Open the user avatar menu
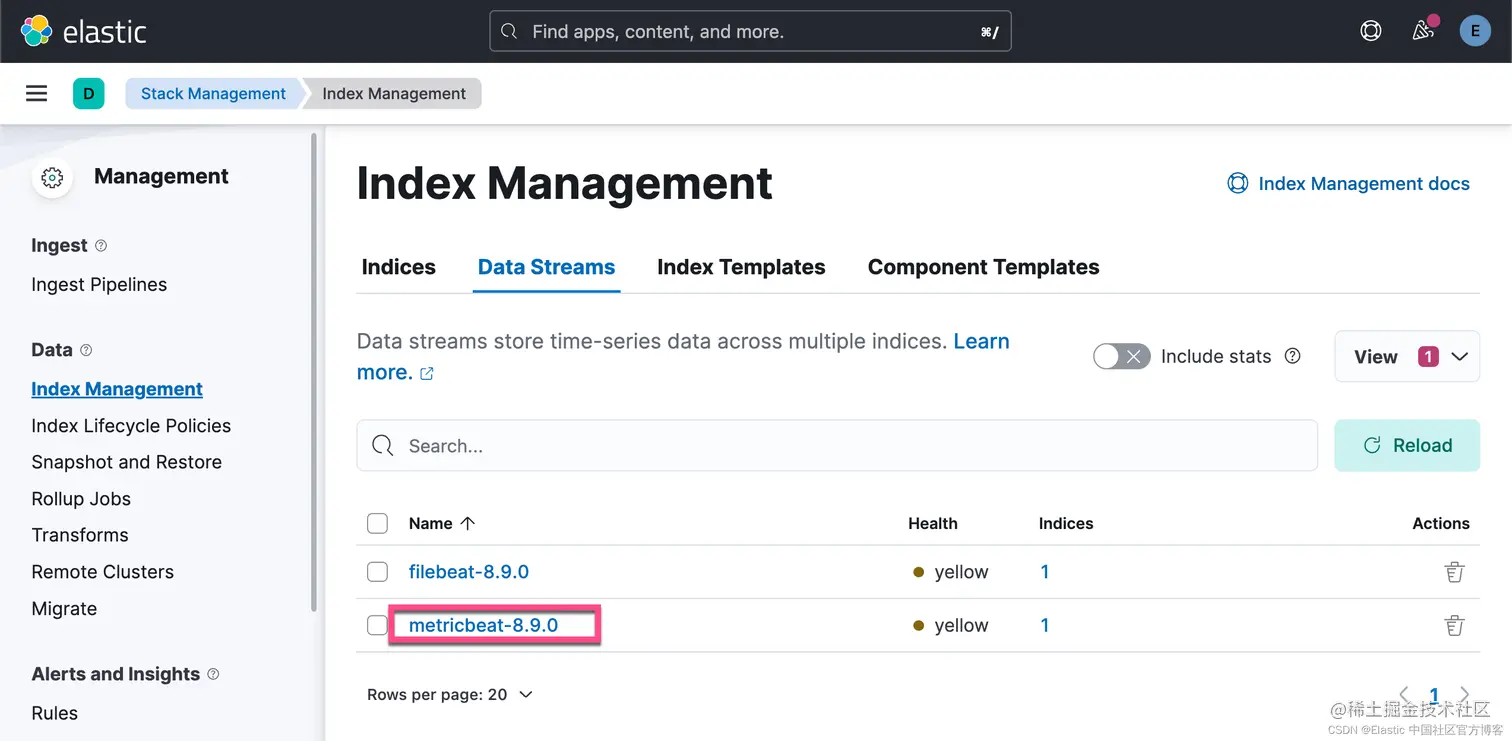 coord(1475,31)
